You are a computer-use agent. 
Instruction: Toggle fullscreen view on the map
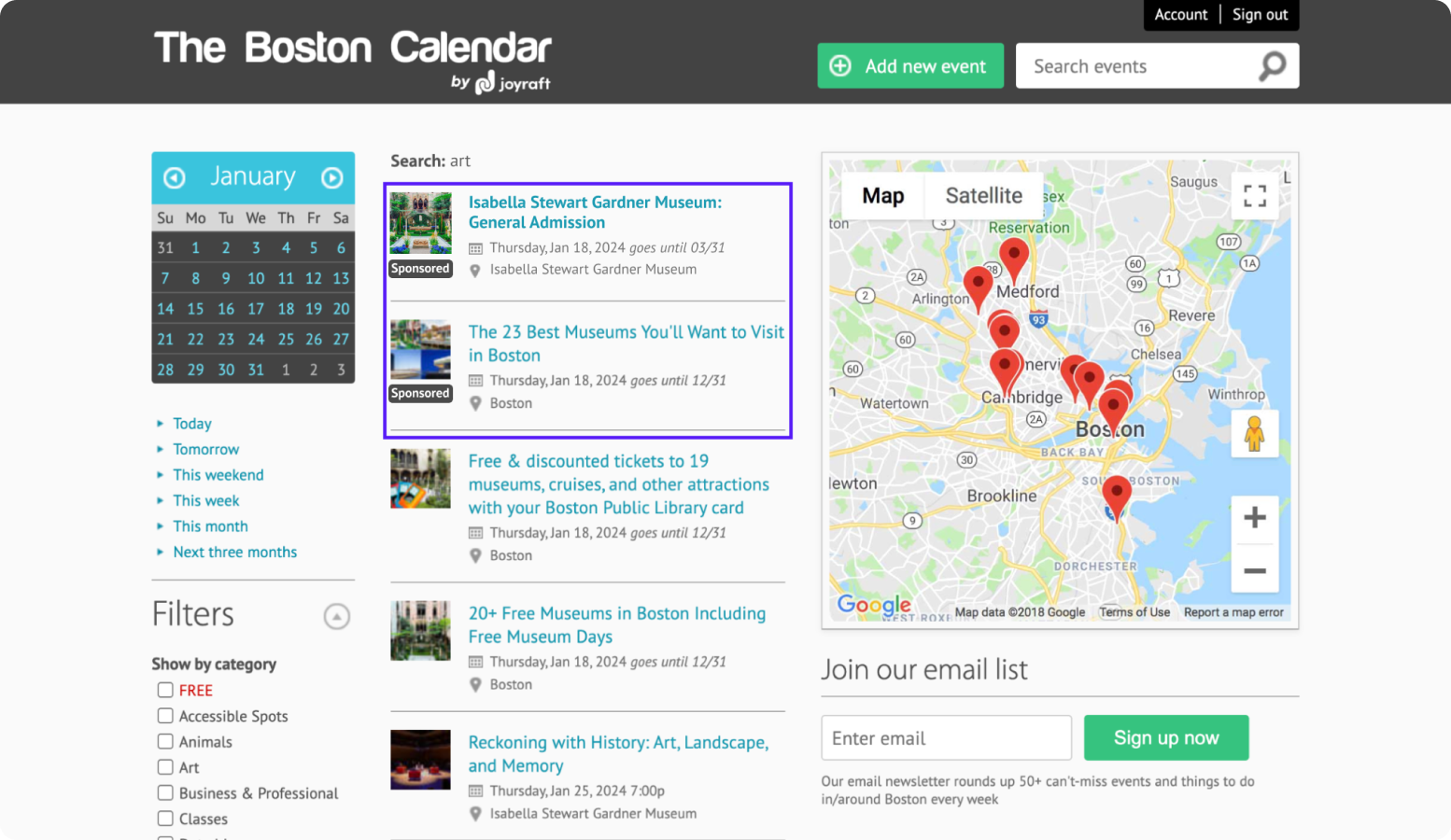[x=1254, y=195]
